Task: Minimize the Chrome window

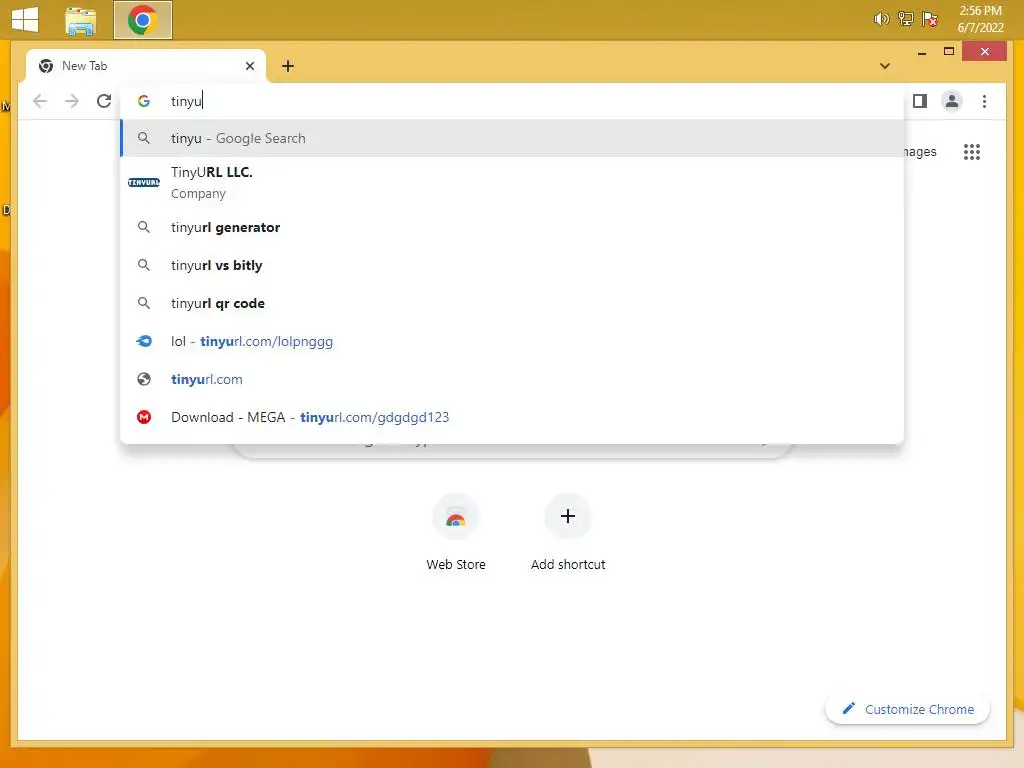Action: tap(921, 52)
